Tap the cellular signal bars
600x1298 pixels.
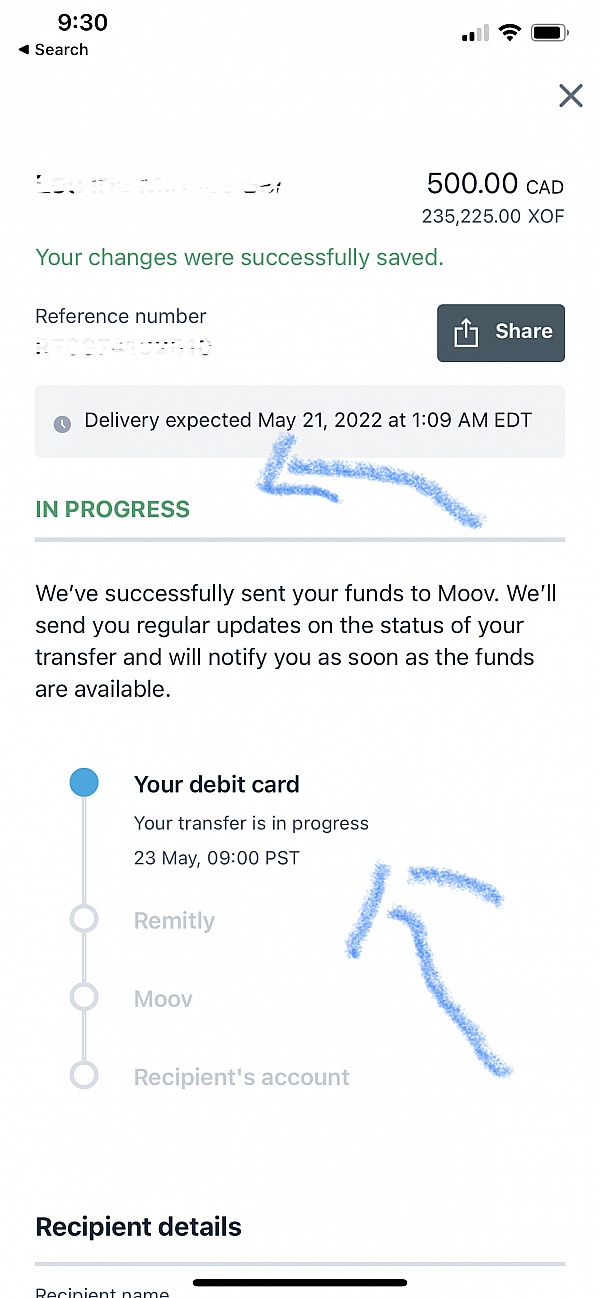[x=475, y=34]
